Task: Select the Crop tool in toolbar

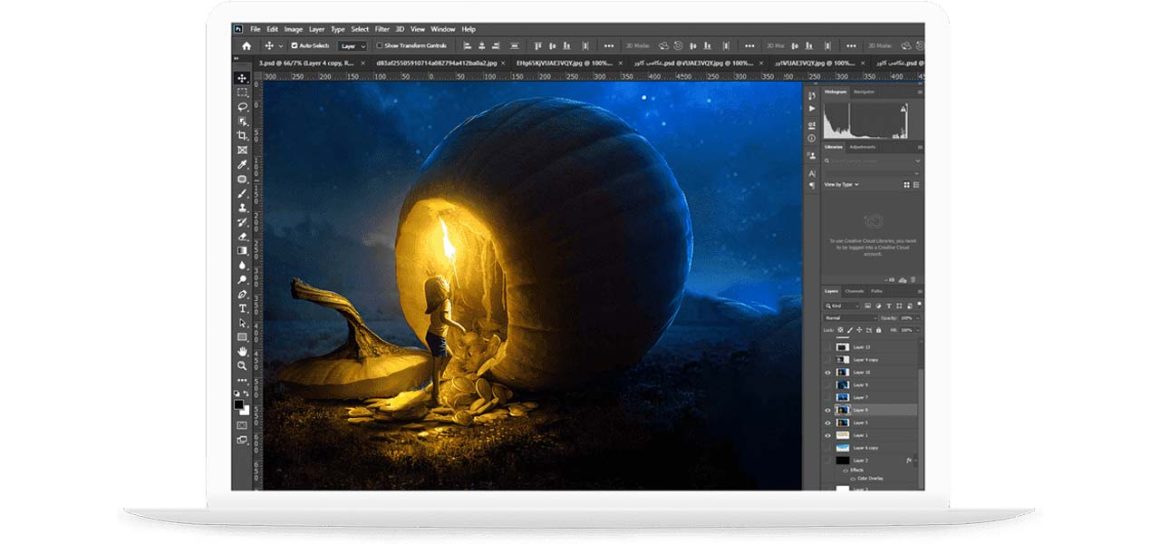Action: tap(242, 135)
